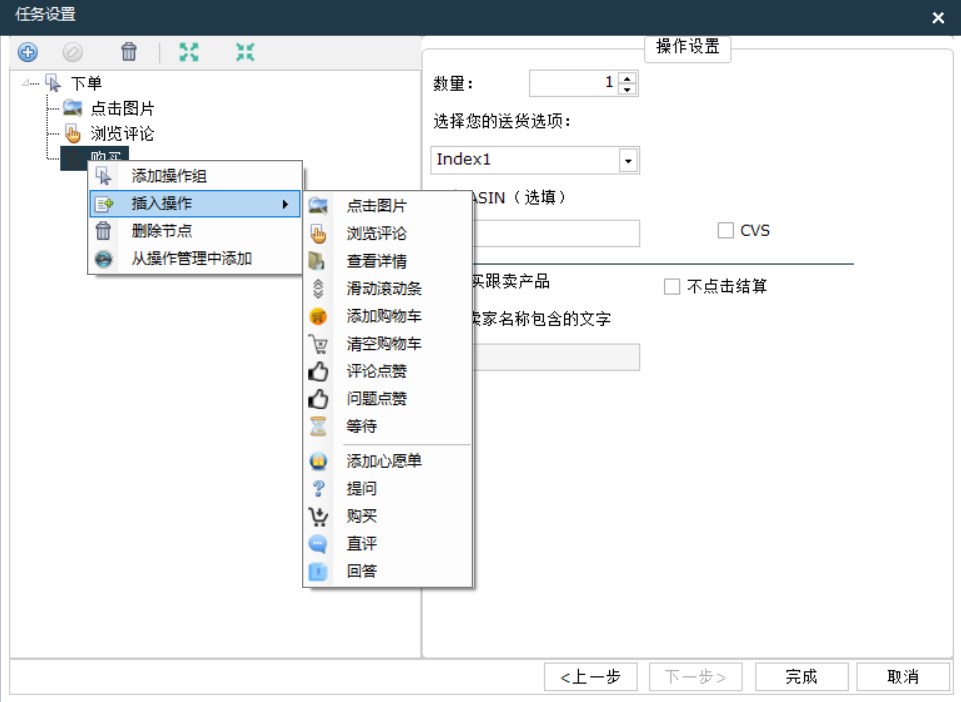Click the cart icon beside 清空购物车

(x=318, y=344)
